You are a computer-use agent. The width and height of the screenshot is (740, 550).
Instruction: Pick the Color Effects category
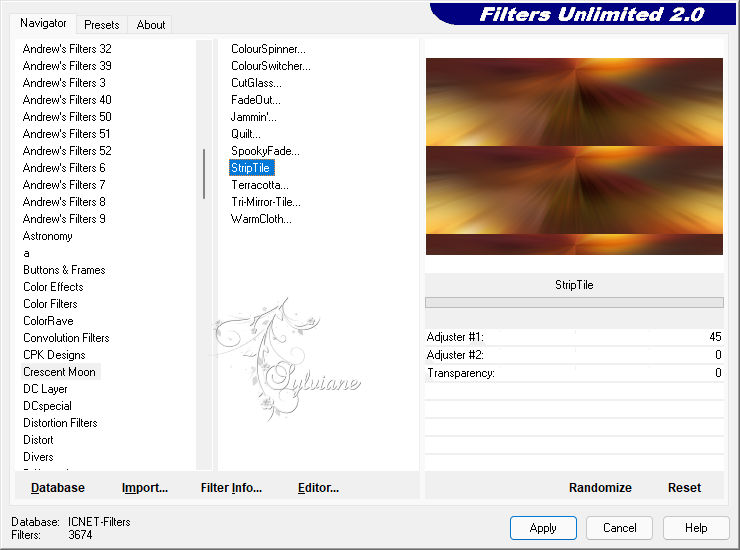click(x=53, y=287)
